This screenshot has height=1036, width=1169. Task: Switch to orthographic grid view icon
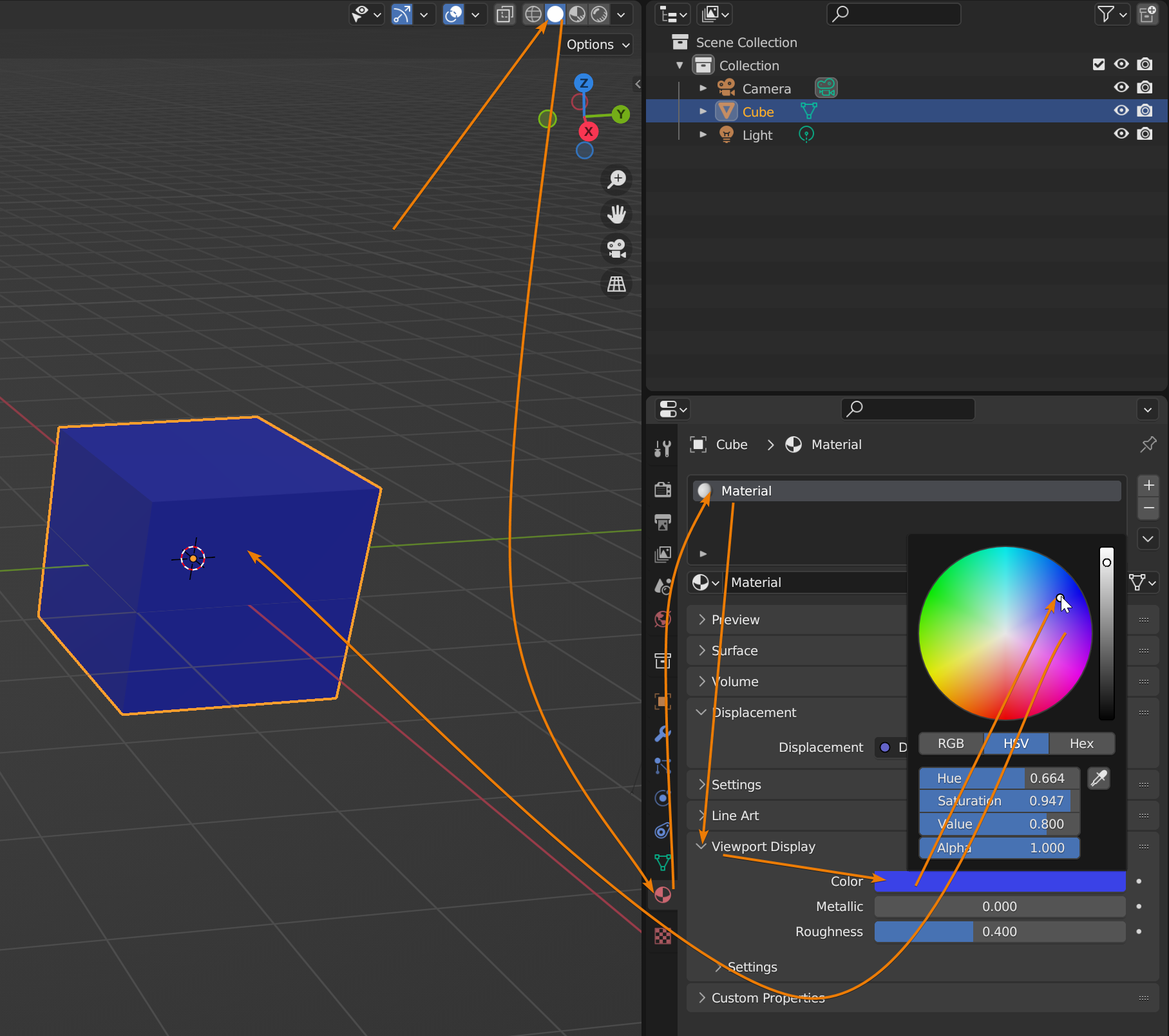click(616, 284)
